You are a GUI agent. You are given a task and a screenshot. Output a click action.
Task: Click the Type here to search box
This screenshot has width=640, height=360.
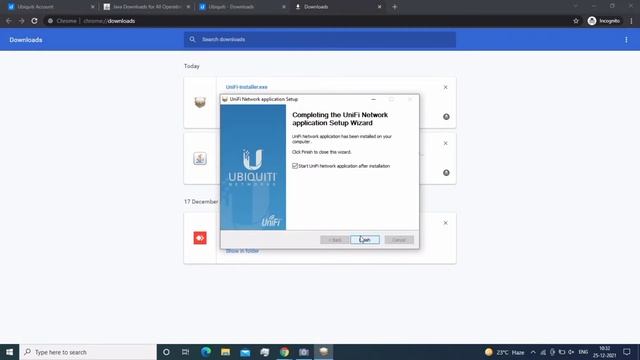click(88, 352)
